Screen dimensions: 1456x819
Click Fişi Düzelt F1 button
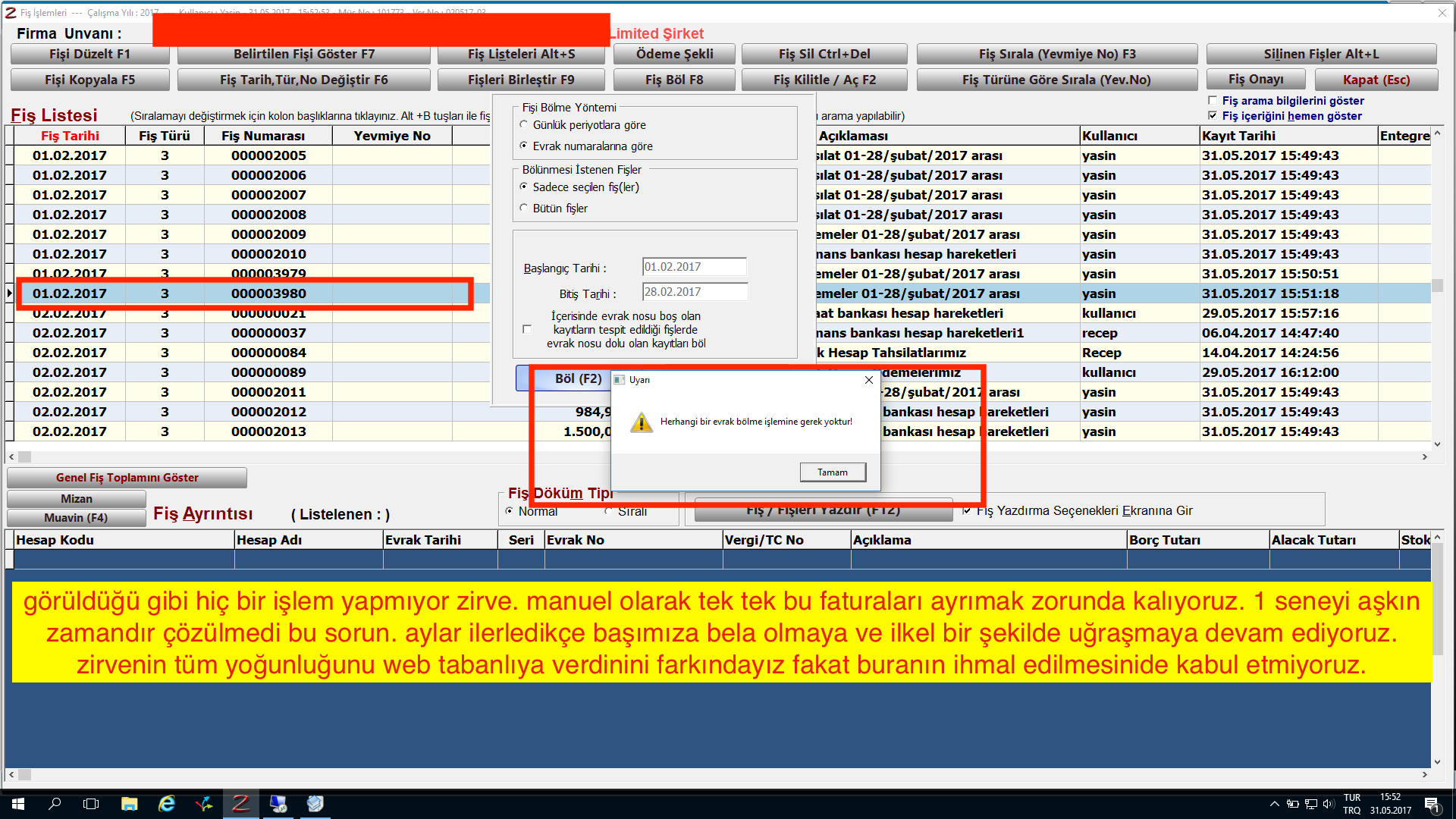[x=89, y=54]
